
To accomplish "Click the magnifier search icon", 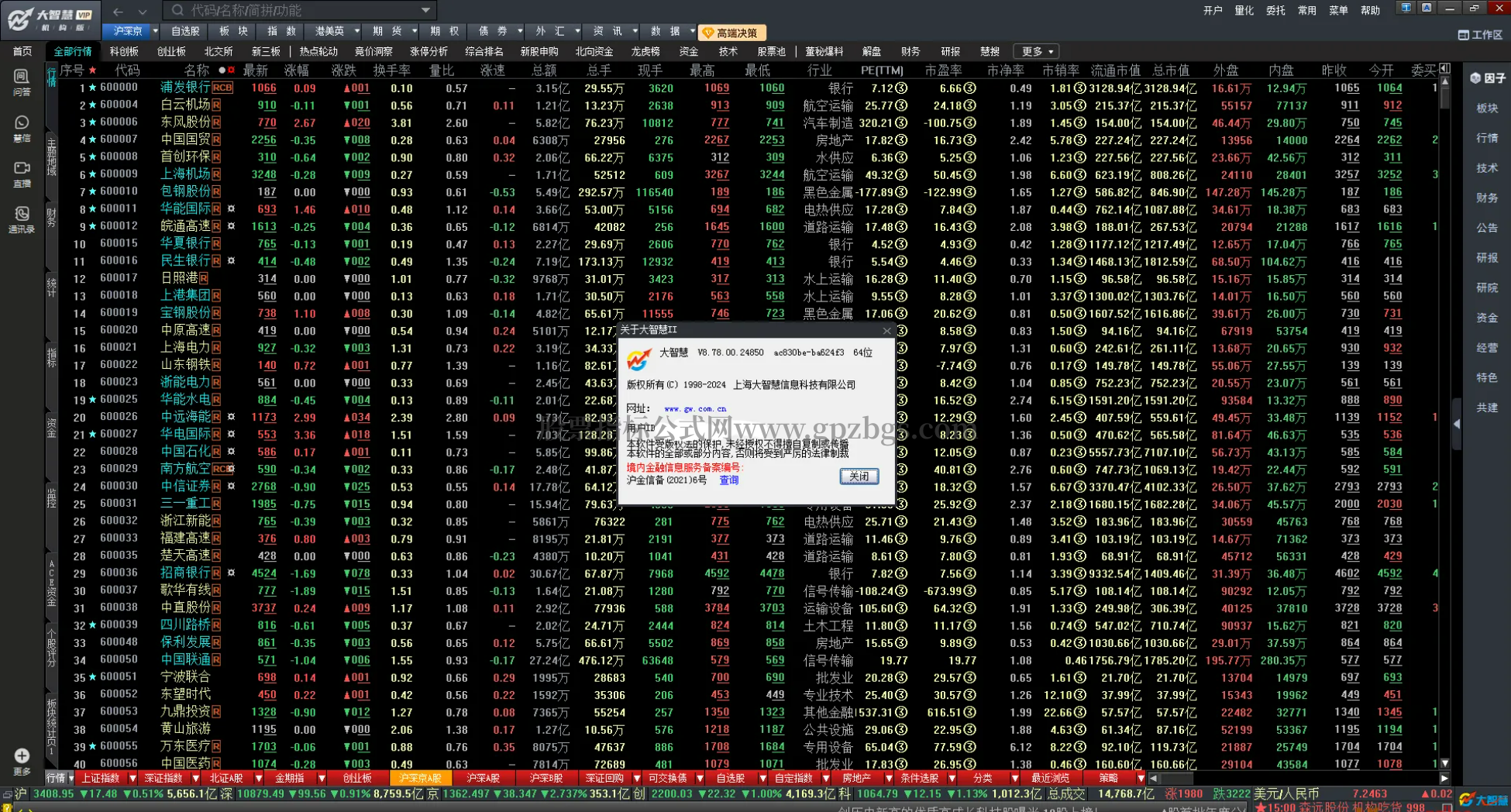I will click(x=177, y=10).
